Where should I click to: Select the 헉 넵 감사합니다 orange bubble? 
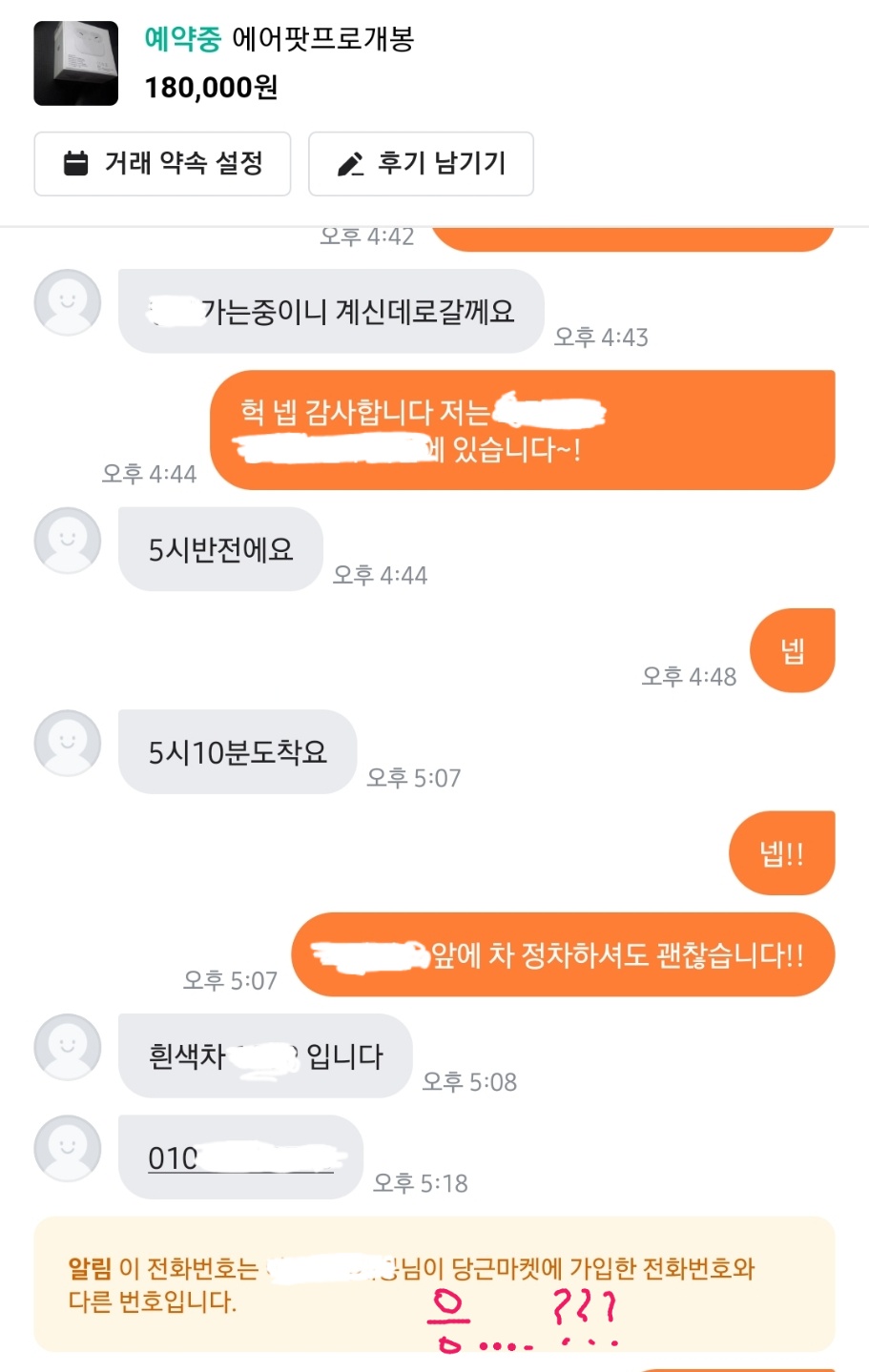coord(522,430)
